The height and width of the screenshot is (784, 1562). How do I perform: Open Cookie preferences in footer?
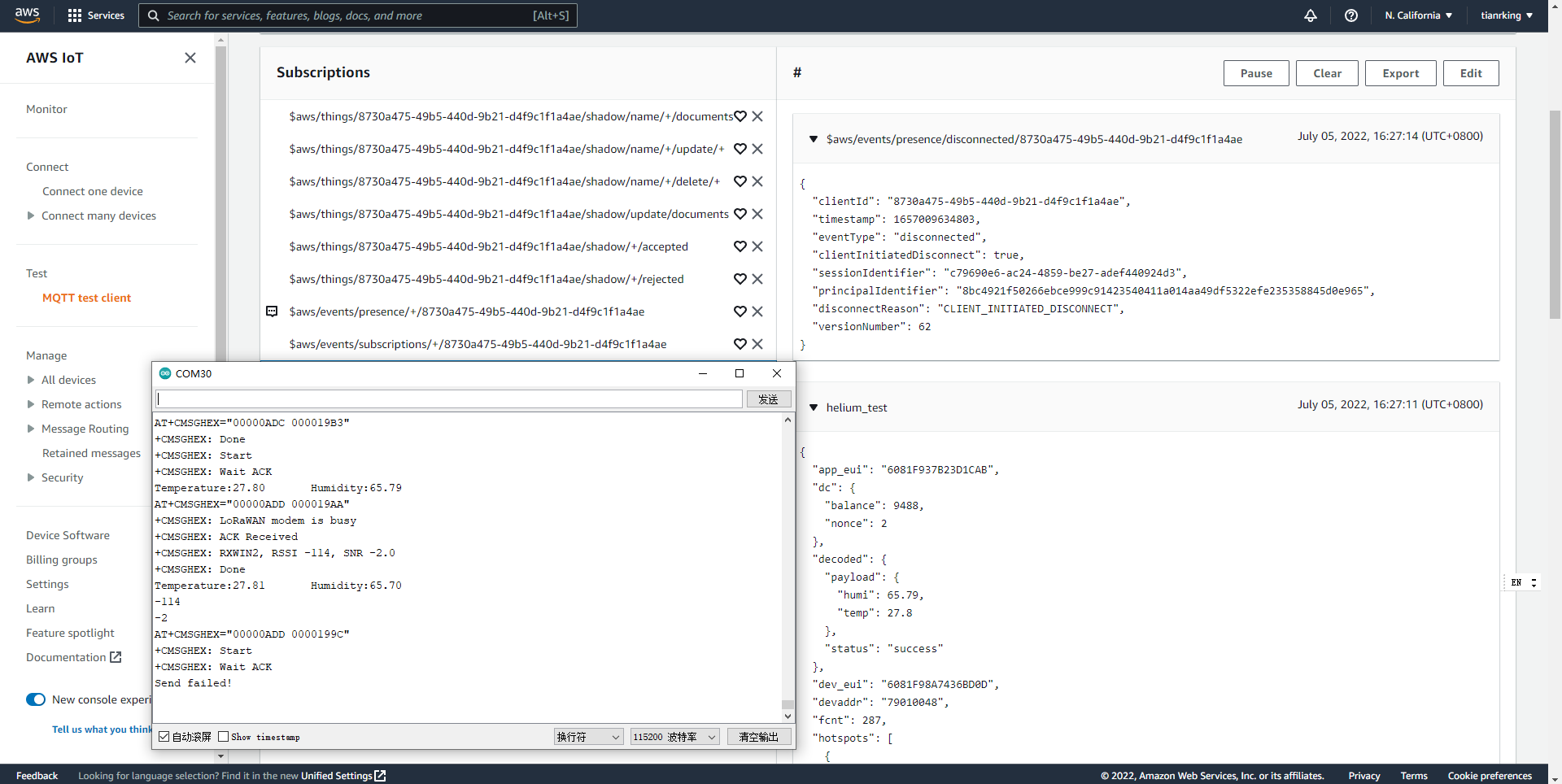pos(1490,776)
